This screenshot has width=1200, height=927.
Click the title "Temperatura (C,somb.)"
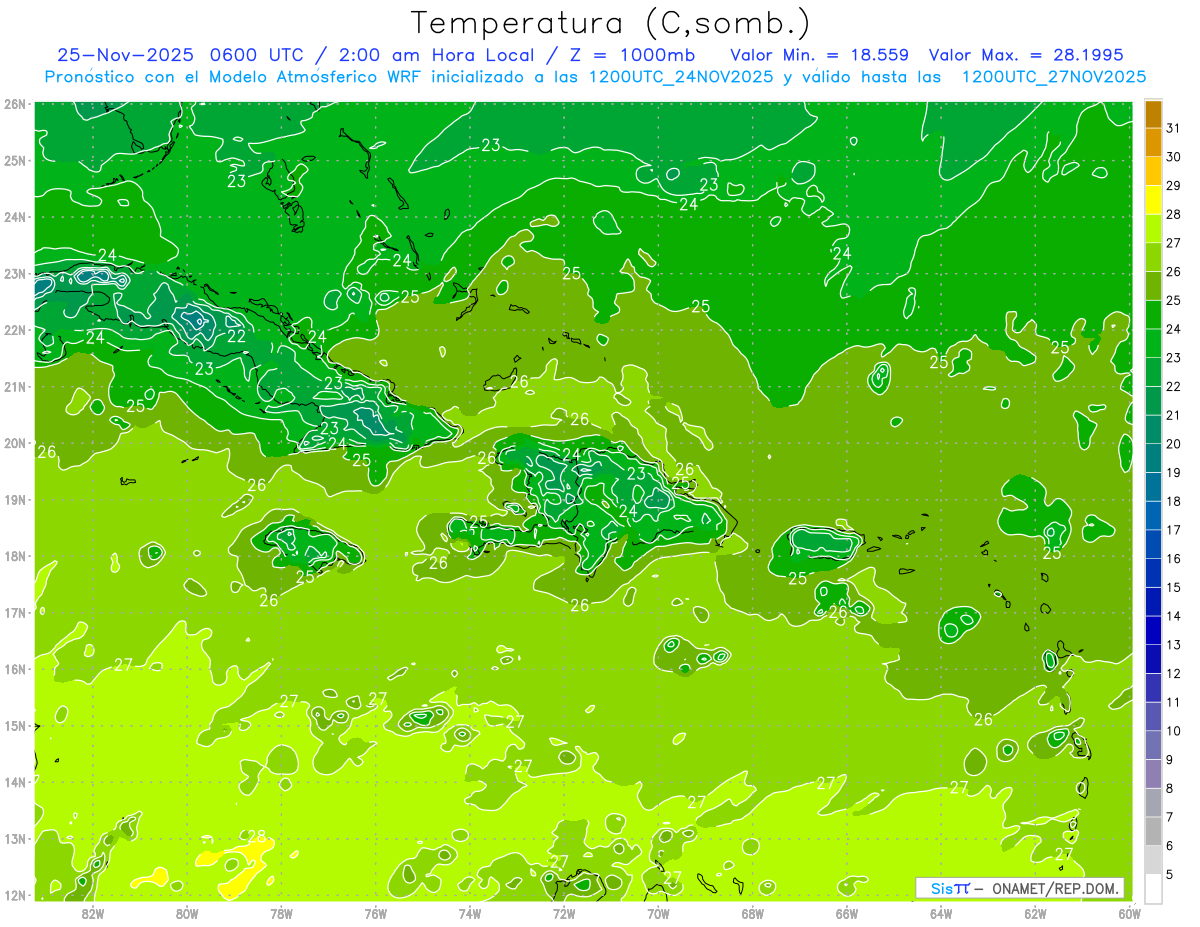tap(611, 23)
